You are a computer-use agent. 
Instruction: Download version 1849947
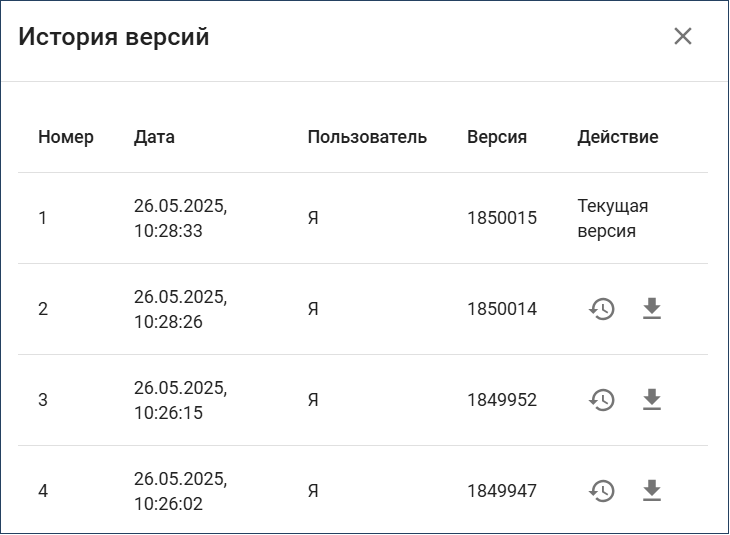pyautogui.click(x=652, y=491)
